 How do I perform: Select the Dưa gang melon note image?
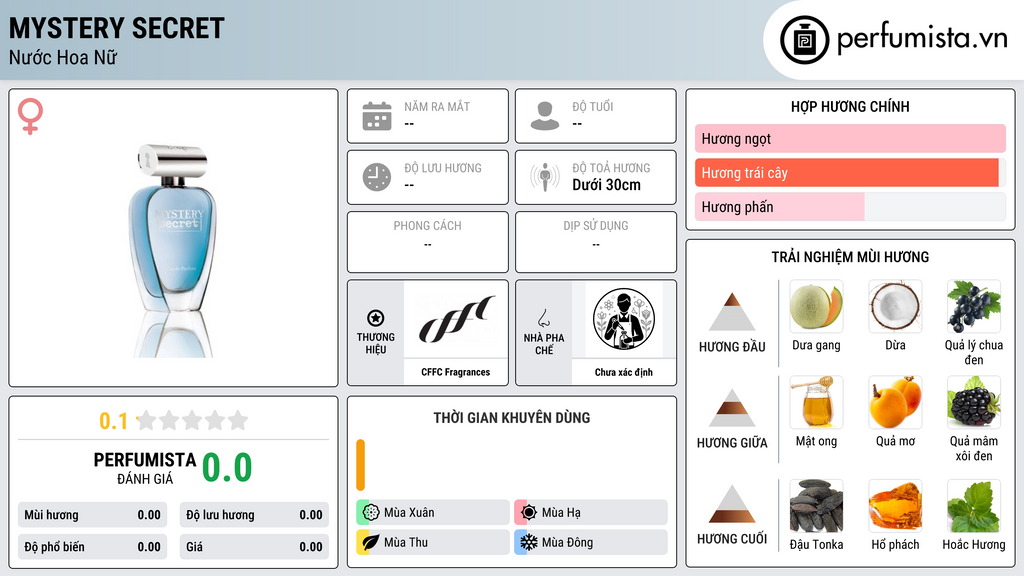[816, 307]
